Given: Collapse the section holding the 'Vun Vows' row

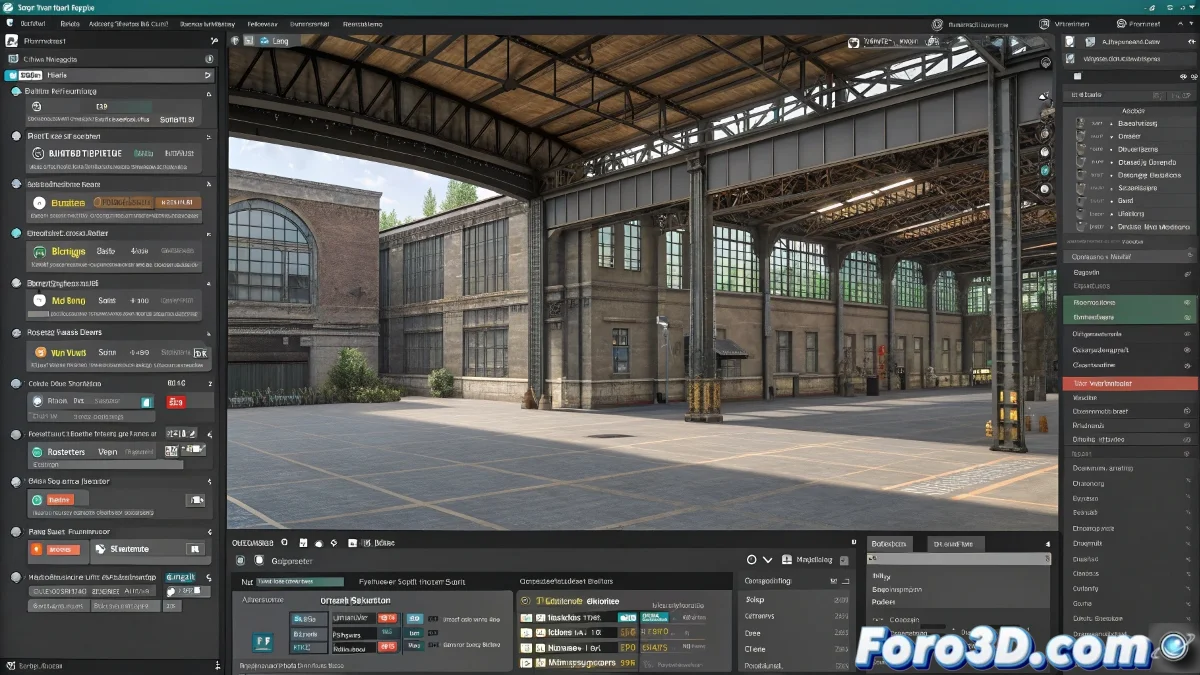Looking at the screenshot, I should (x=209, y=333).
